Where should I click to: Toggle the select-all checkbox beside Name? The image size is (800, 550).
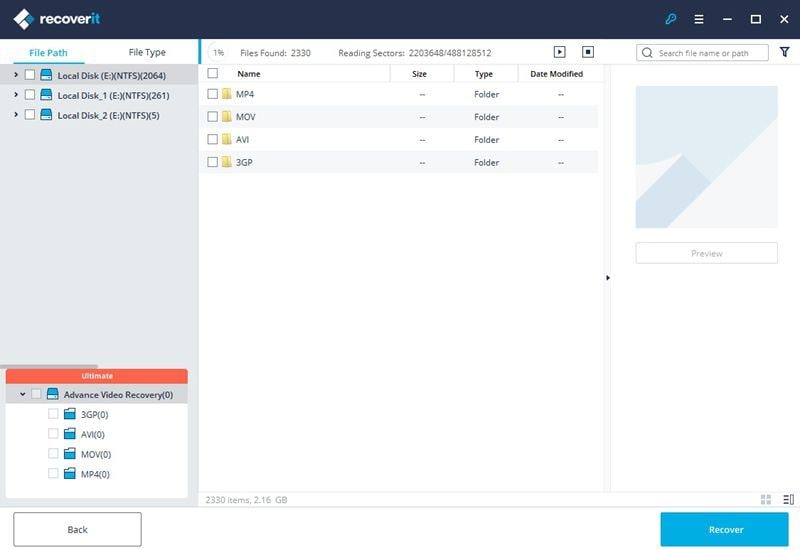(213, 73)
